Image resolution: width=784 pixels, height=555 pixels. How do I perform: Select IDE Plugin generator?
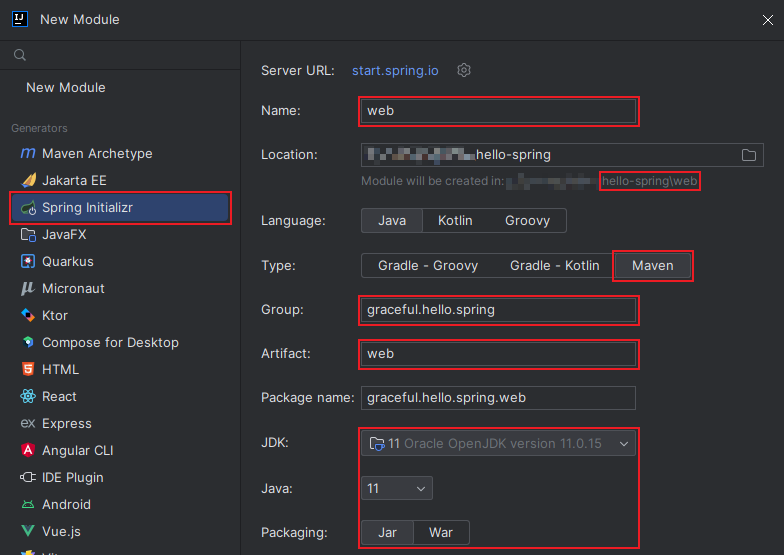click(x=120, y=478)
